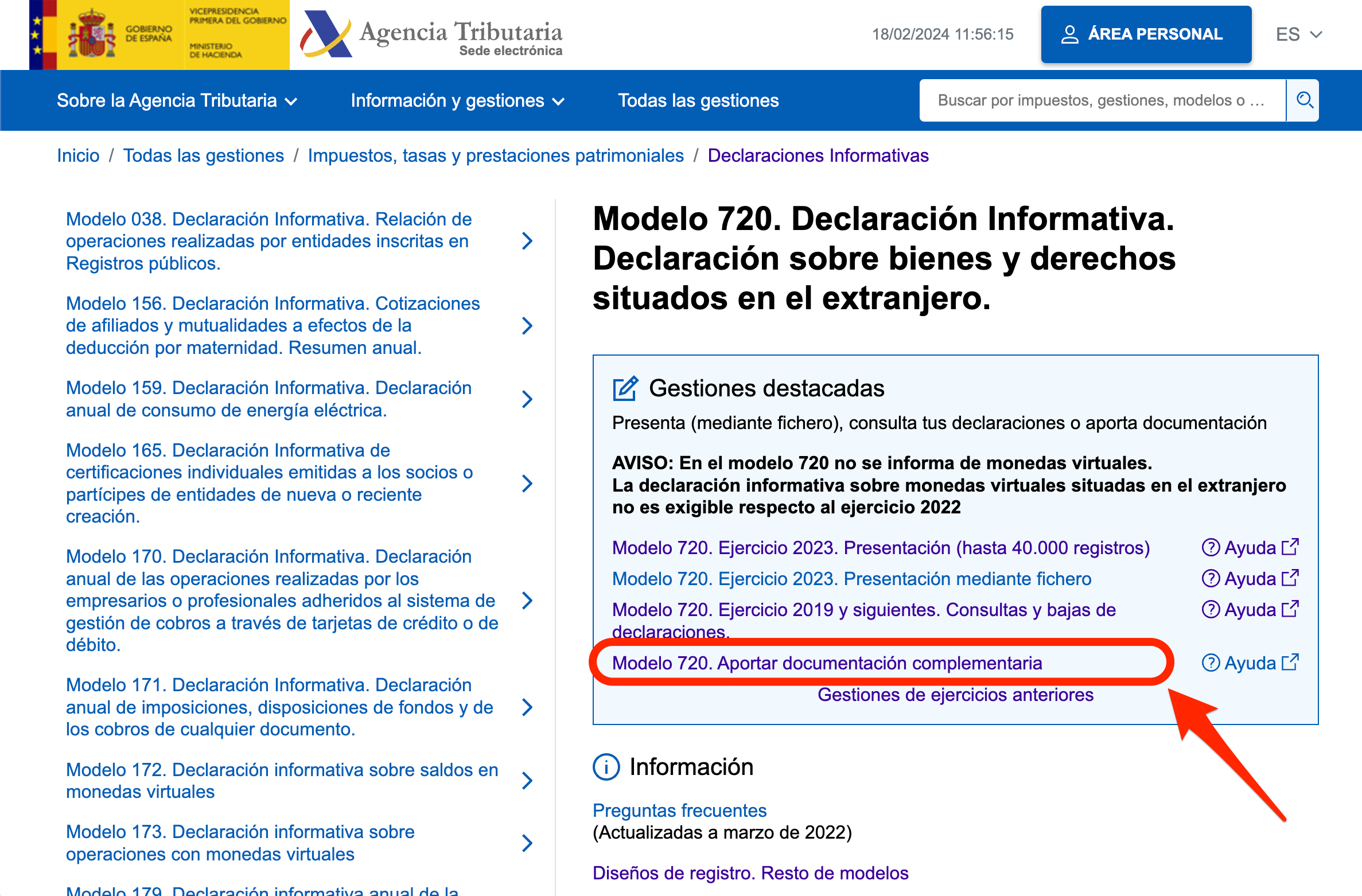This screenshot has height=896, width=1362.
Task: Open Modelo 159 consumo de energía eléctrica link
Action: coord(269,399)
